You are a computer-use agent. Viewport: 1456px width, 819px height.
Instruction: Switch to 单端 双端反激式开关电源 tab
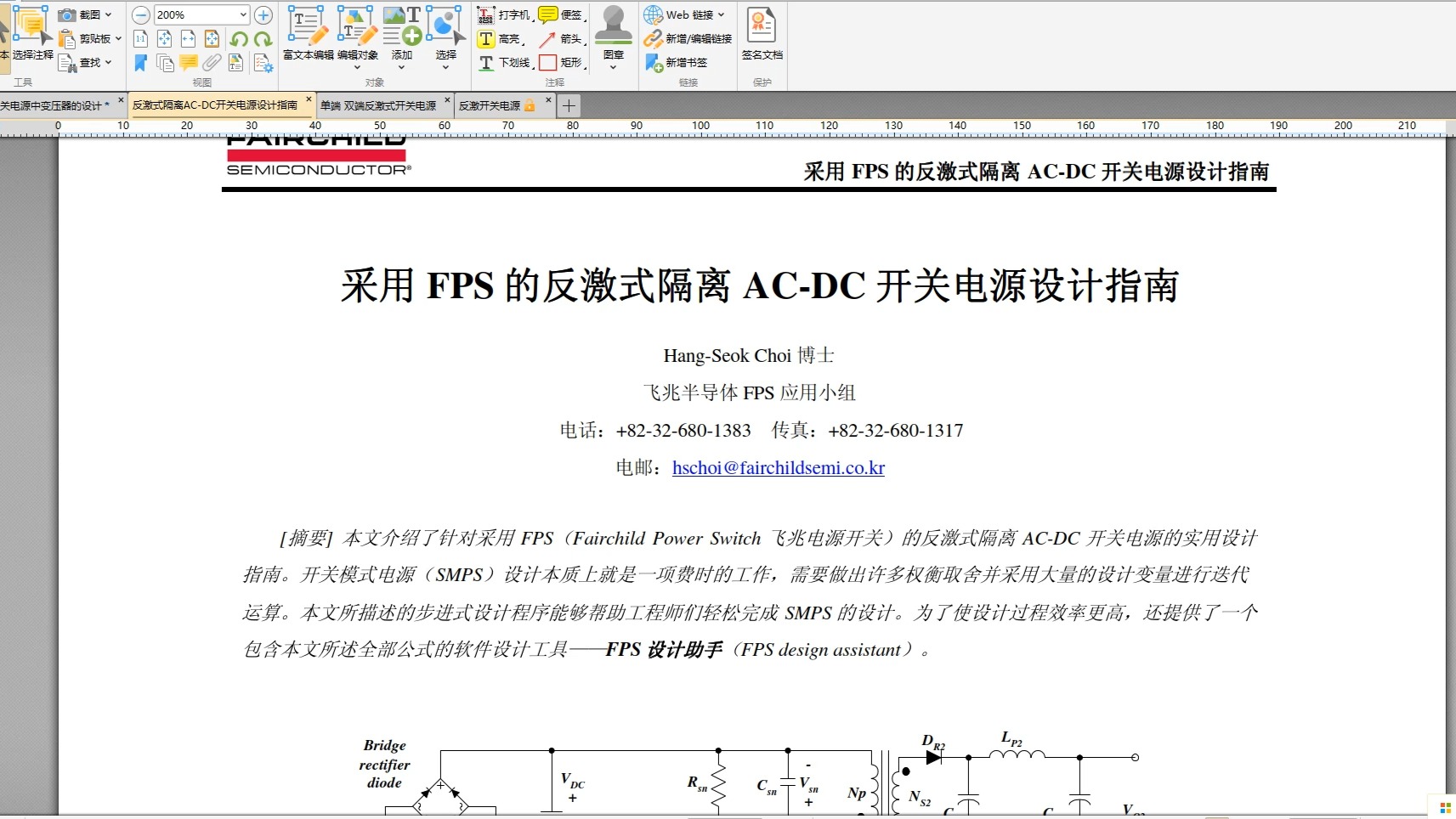click(x=378, y=105)
